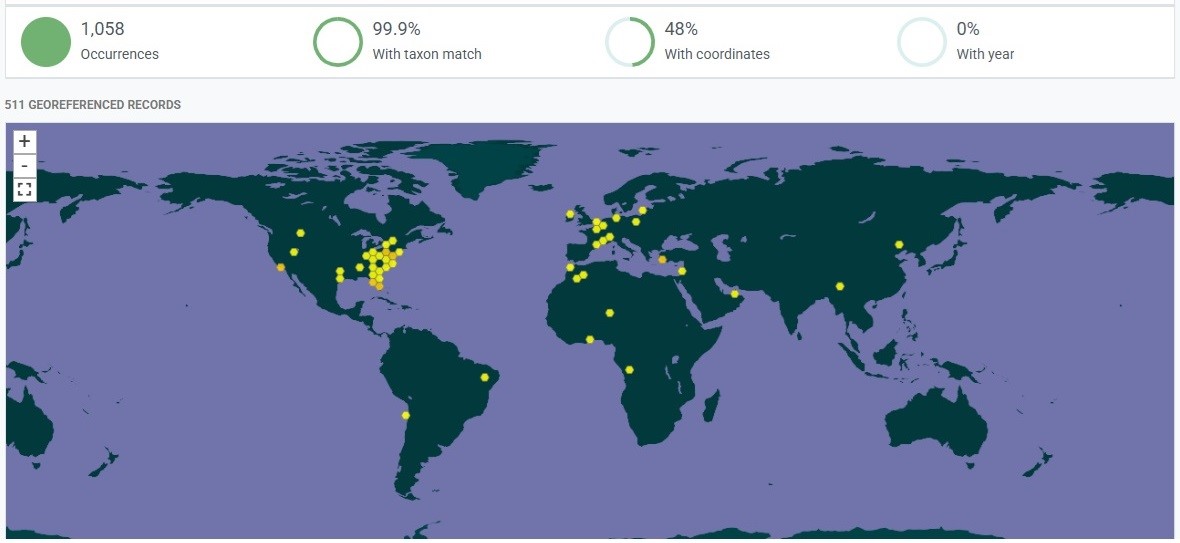Click the With year label
Screen dimensions: 1180x543
tap(985, 55)
